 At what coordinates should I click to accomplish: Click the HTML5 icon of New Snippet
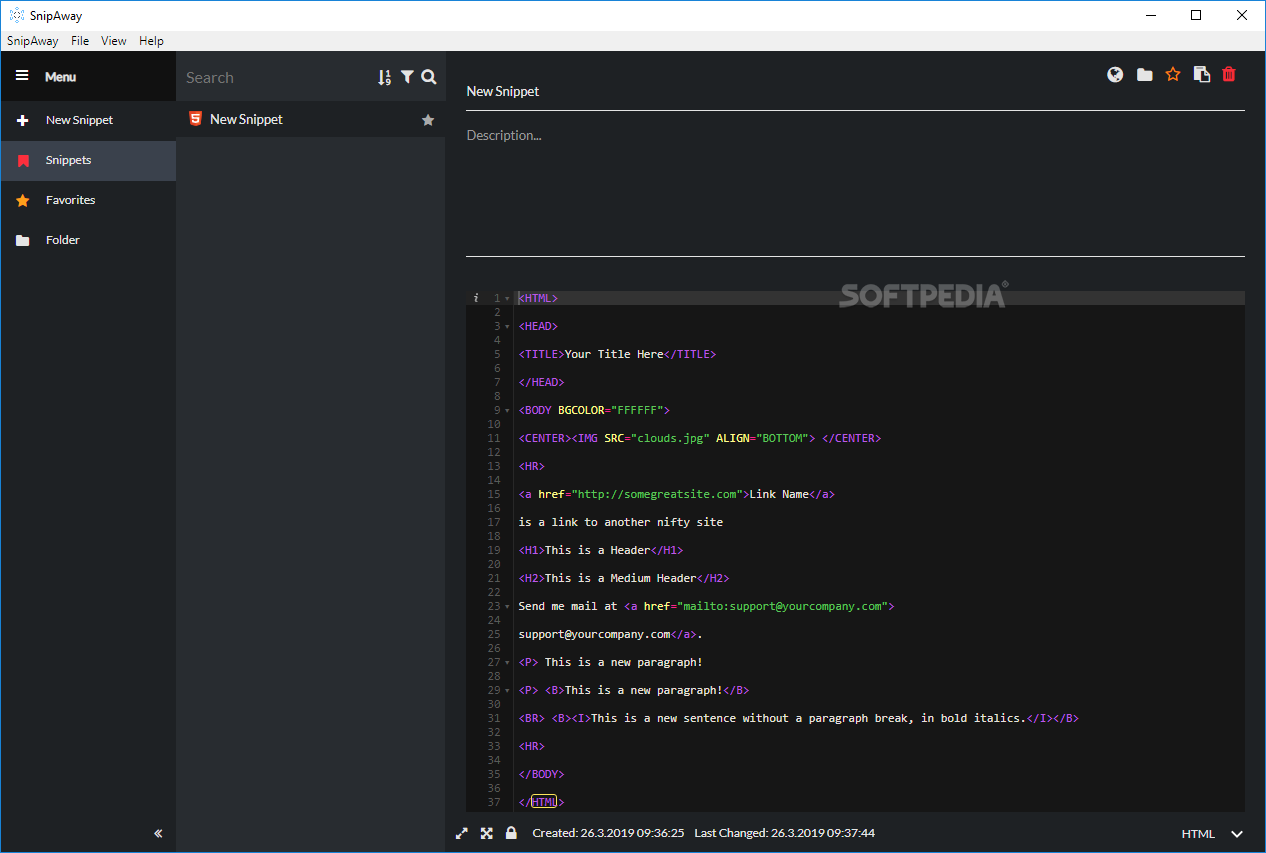tap(195, 119)
